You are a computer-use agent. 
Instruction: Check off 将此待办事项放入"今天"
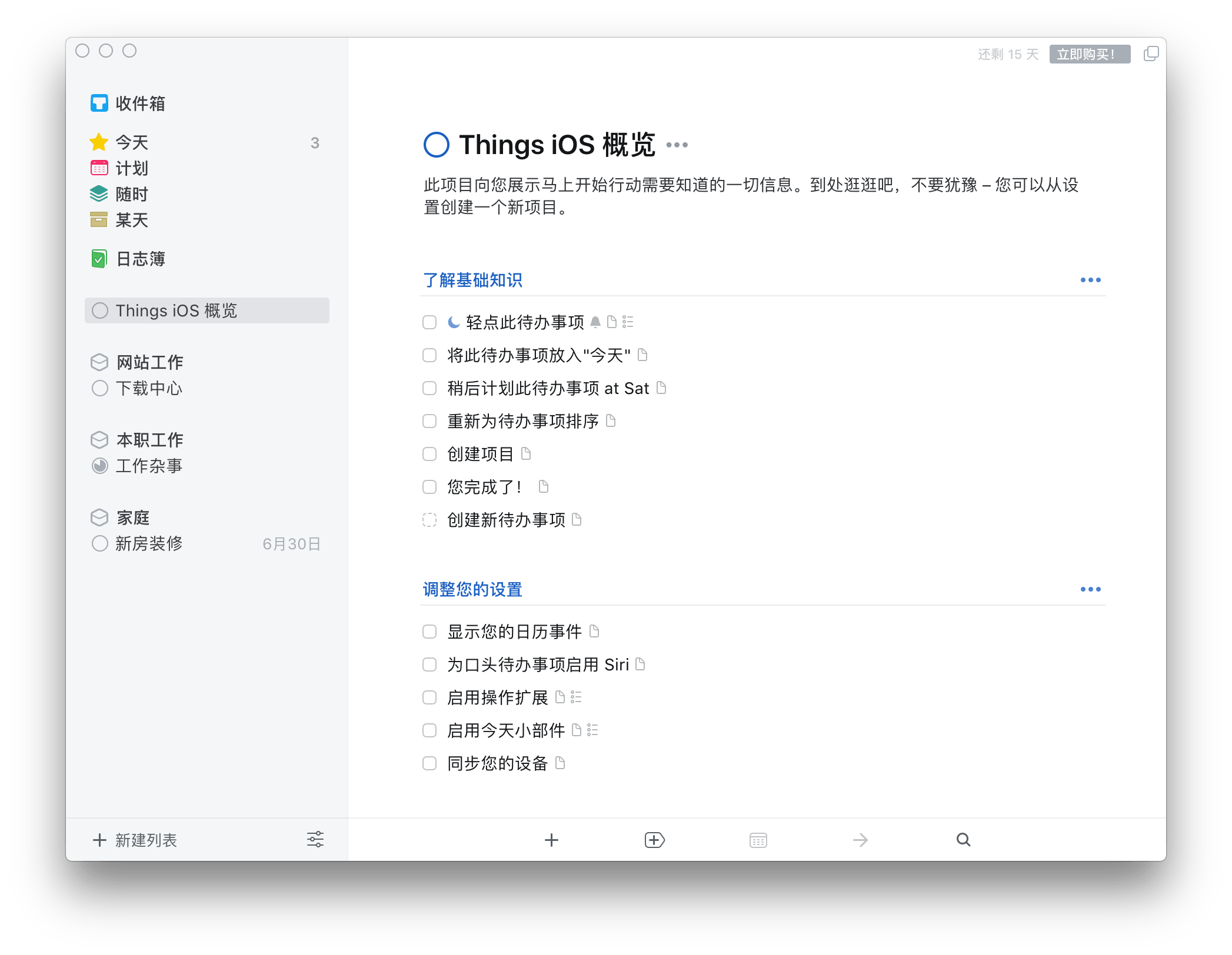(x=429, y=355)
